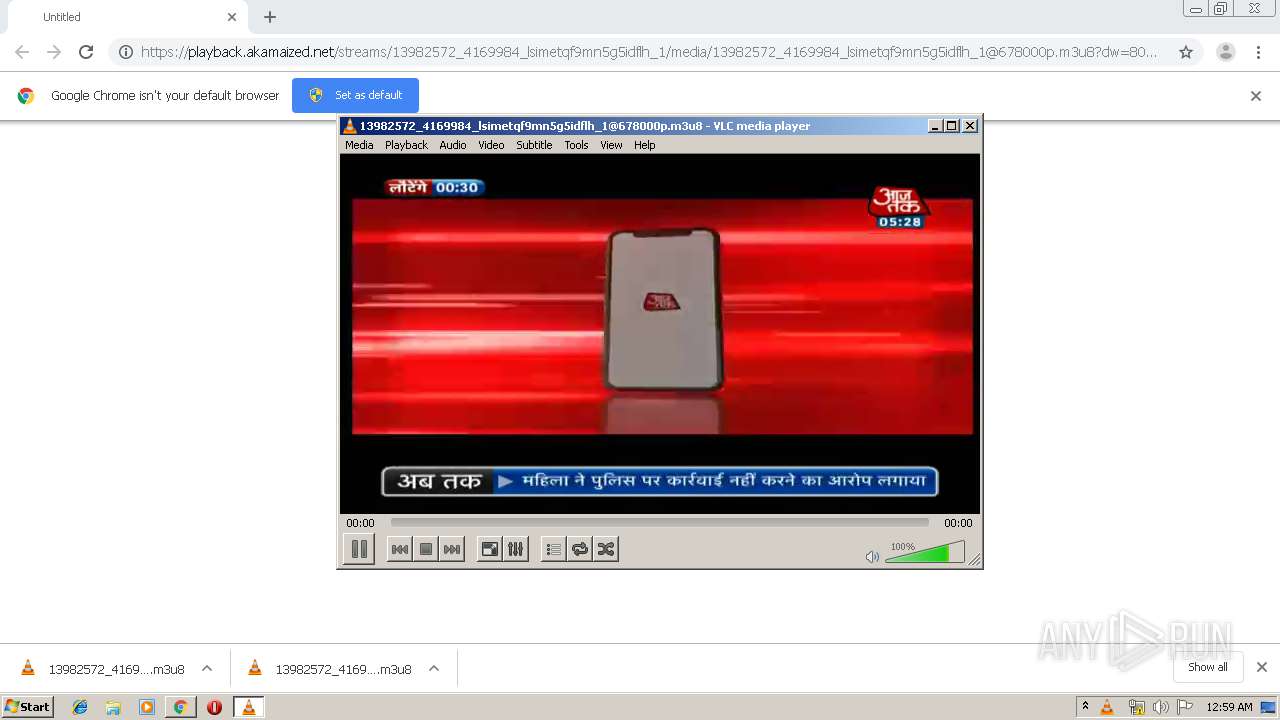Toggle VLC fullscreen video mode

pos(489,549)
